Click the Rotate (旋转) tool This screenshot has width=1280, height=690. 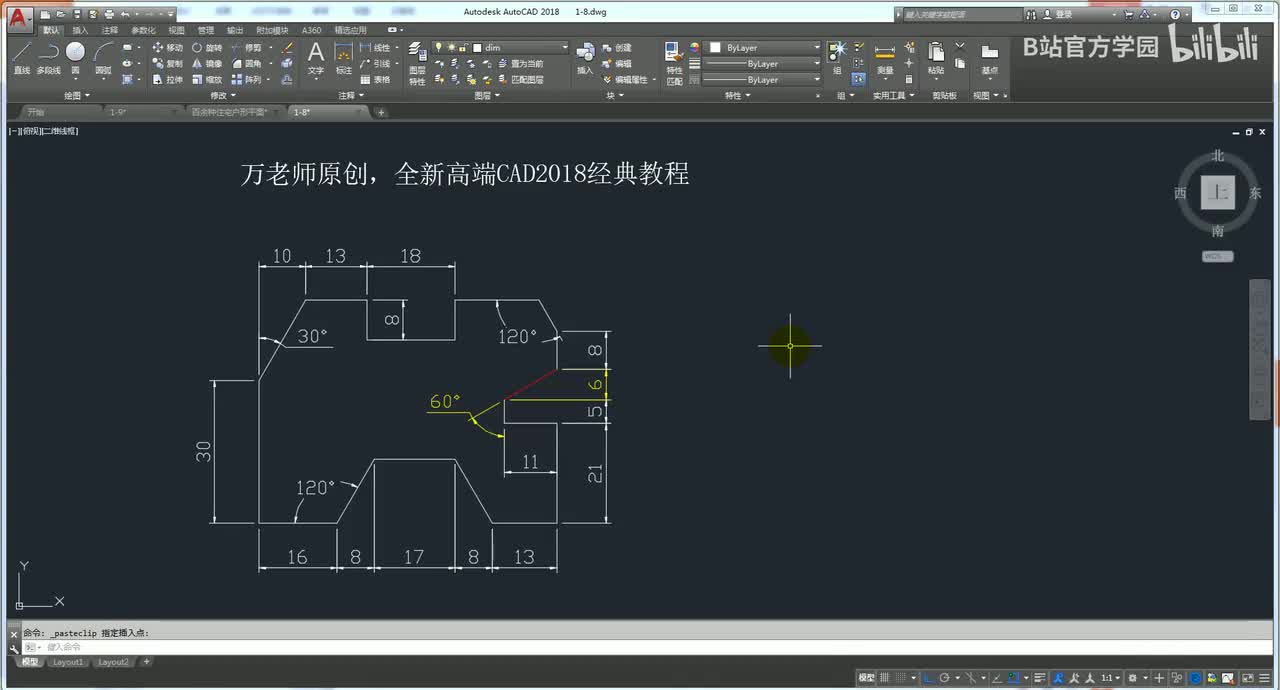(x=207, y=48)
